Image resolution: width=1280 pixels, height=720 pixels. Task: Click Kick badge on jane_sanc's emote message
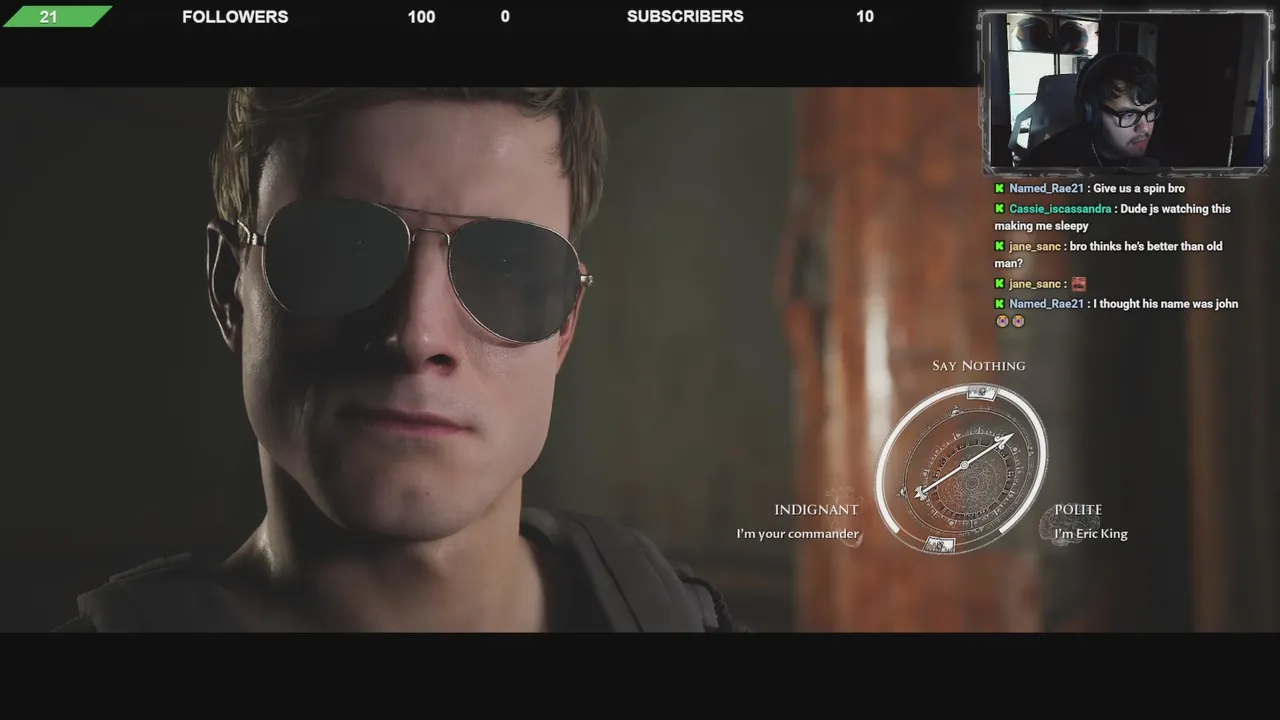(x=999, y=284)
